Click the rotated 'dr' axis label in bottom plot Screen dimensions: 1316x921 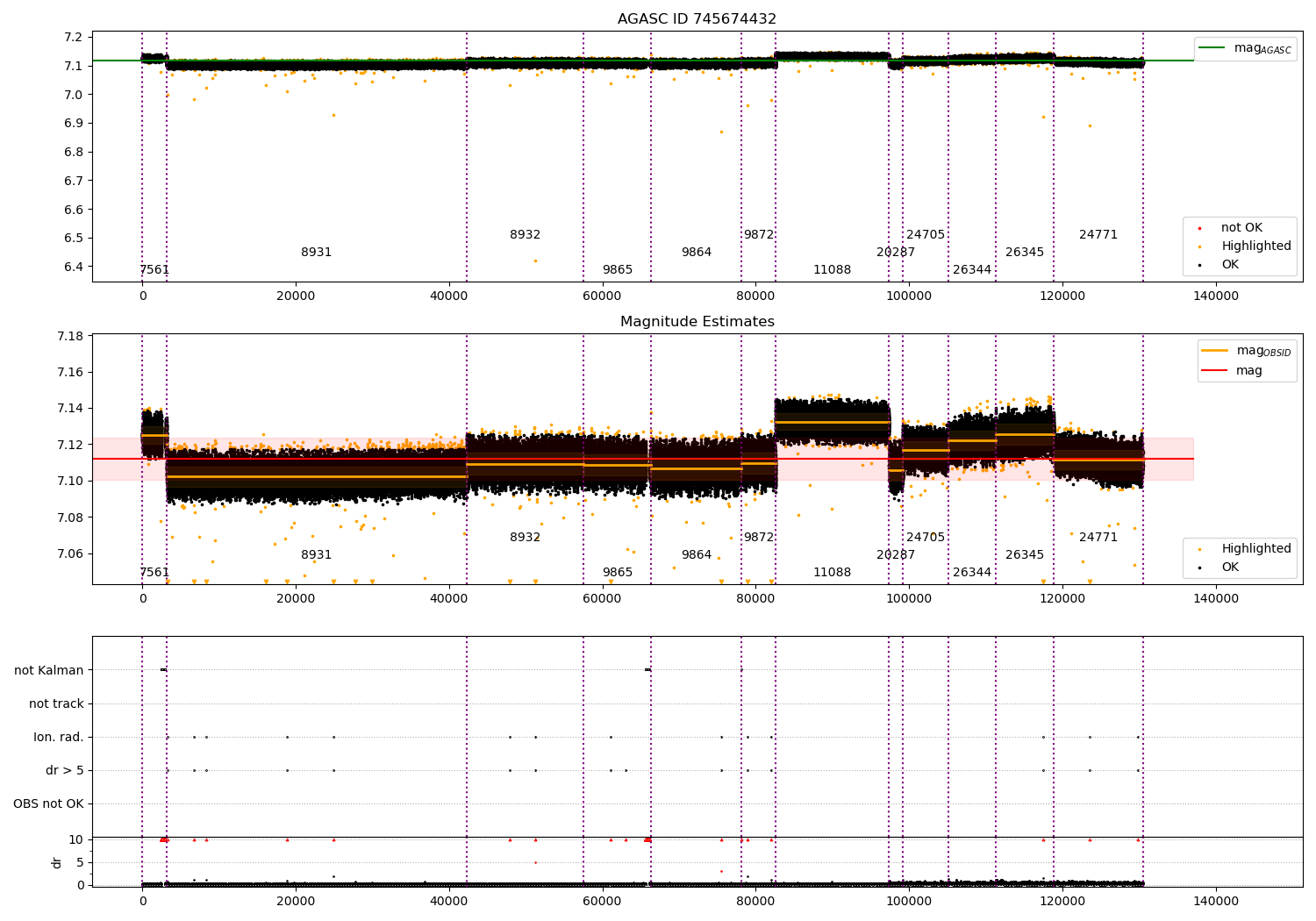57,862
